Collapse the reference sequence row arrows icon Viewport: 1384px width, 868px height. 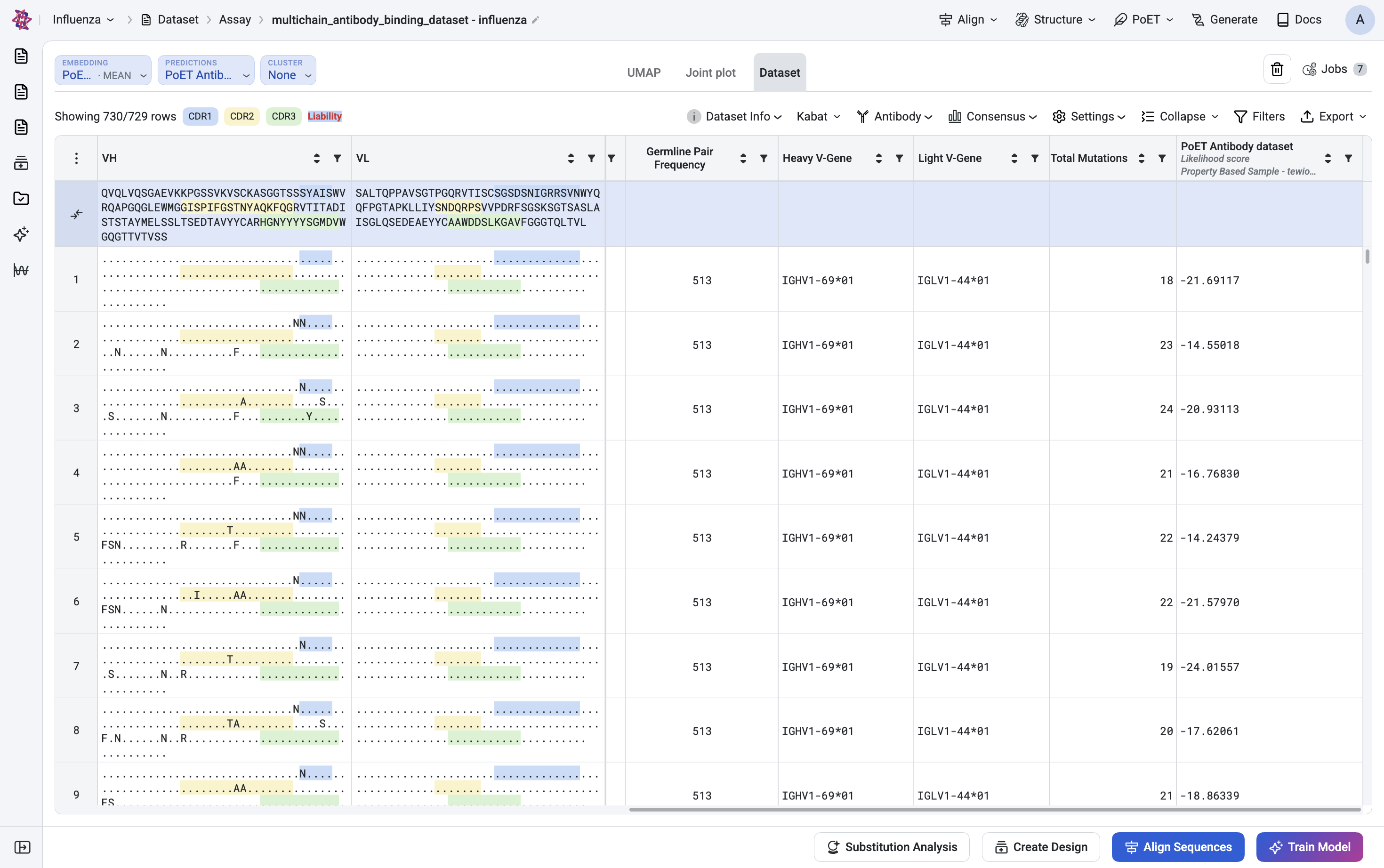(76, 214)
